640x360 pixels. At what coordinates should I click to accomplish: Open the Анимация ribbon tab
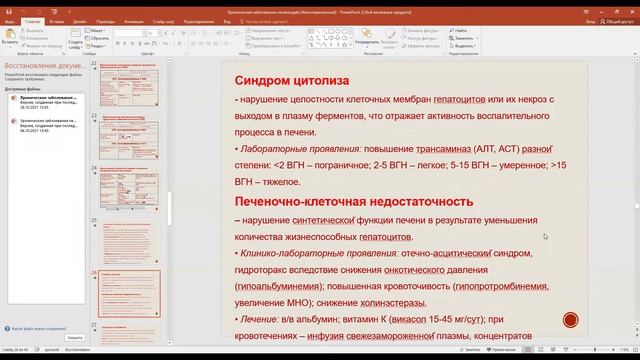pos(133,22)
